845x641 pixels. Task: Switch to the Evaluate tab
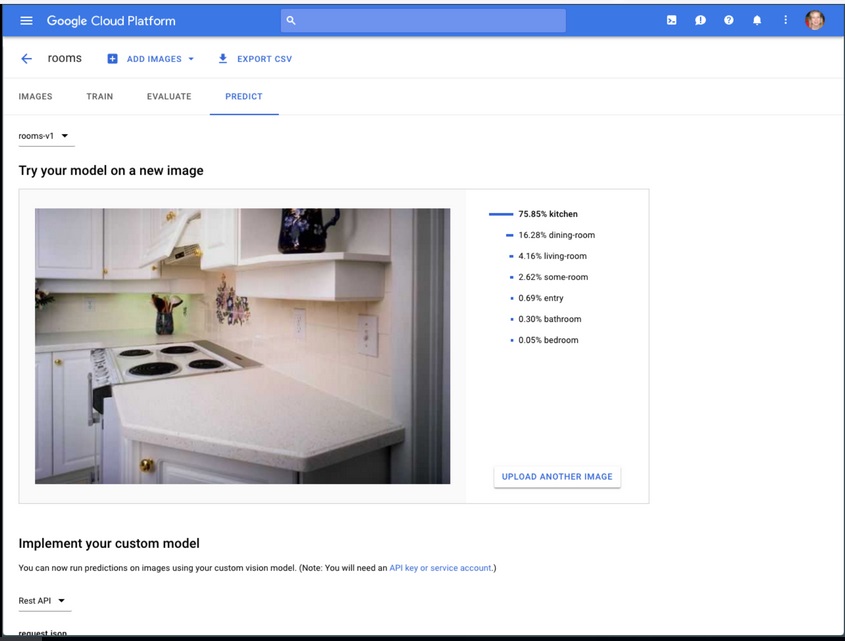(x=169, y=97)
